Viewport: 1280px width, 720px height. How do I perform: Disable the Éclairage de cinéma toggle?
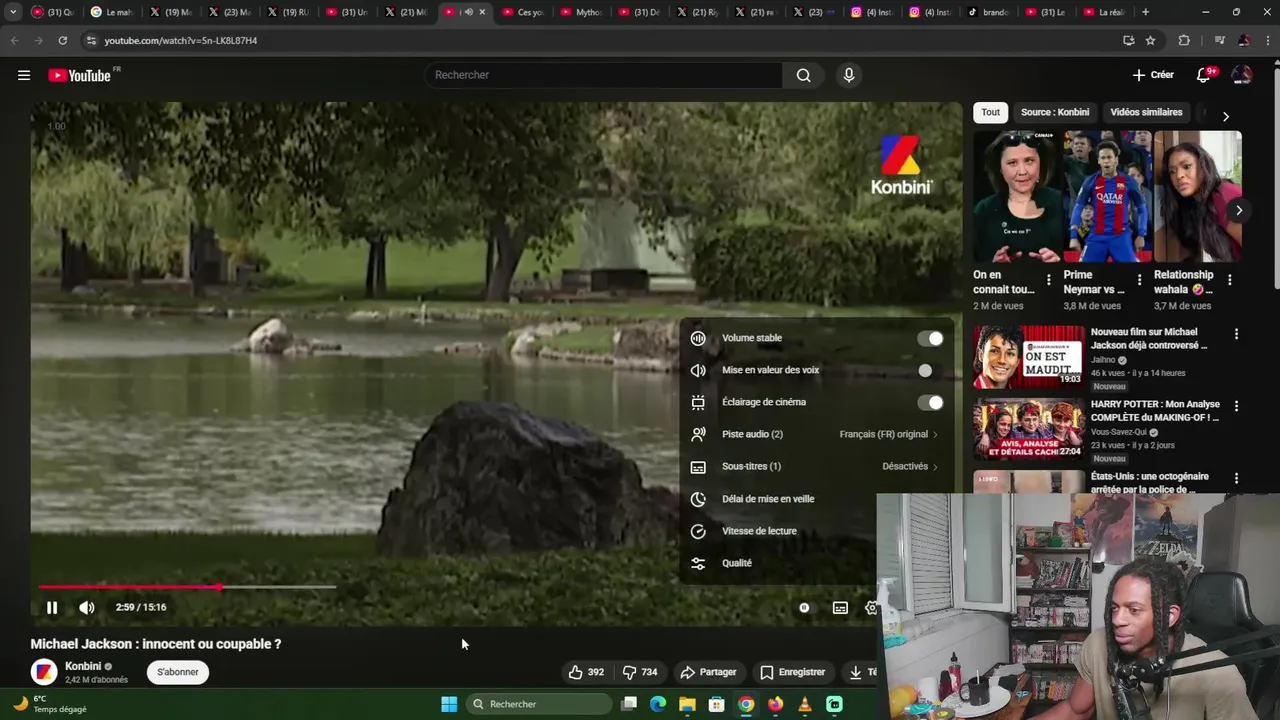[x=930, y=402]
